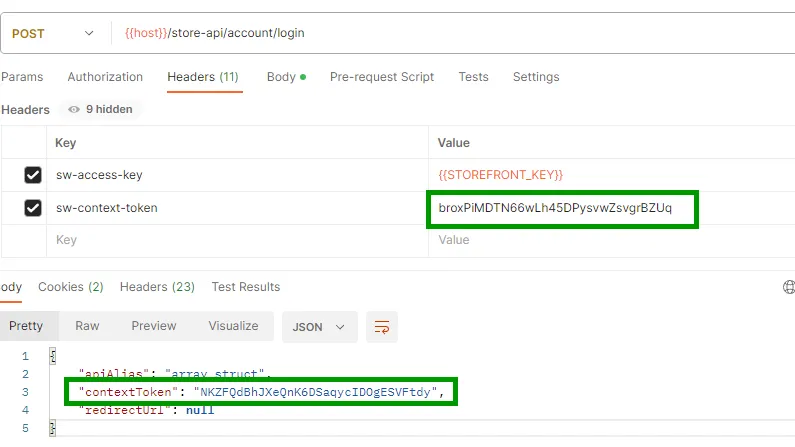The height and width of the screenshot is (447, 795).
Task: Click the globe icon at right edge
Action: (x=789, y=287)
